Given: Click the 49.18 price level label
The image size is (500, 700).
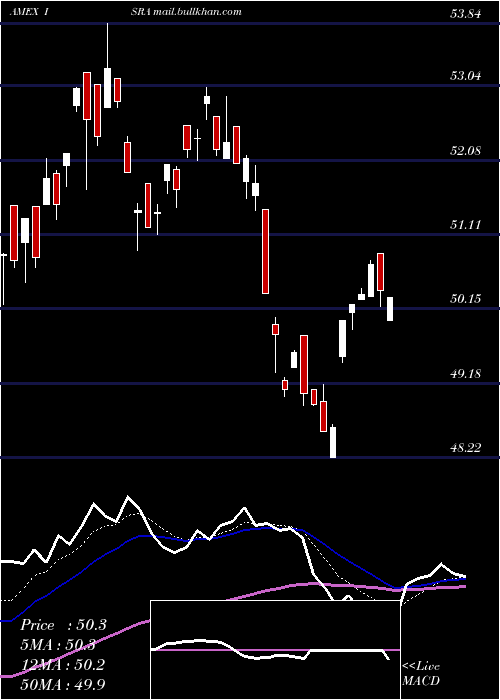Looking at the screenshot, I should (x=466, y=374).
